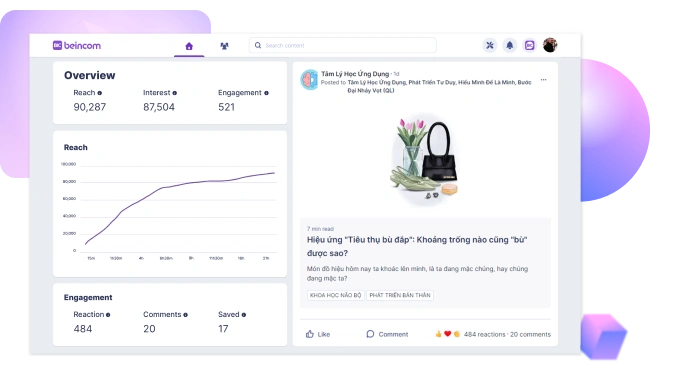Click the "7 min read" label
The width and height of the screenshot is (673, 386).
[320, 229]
